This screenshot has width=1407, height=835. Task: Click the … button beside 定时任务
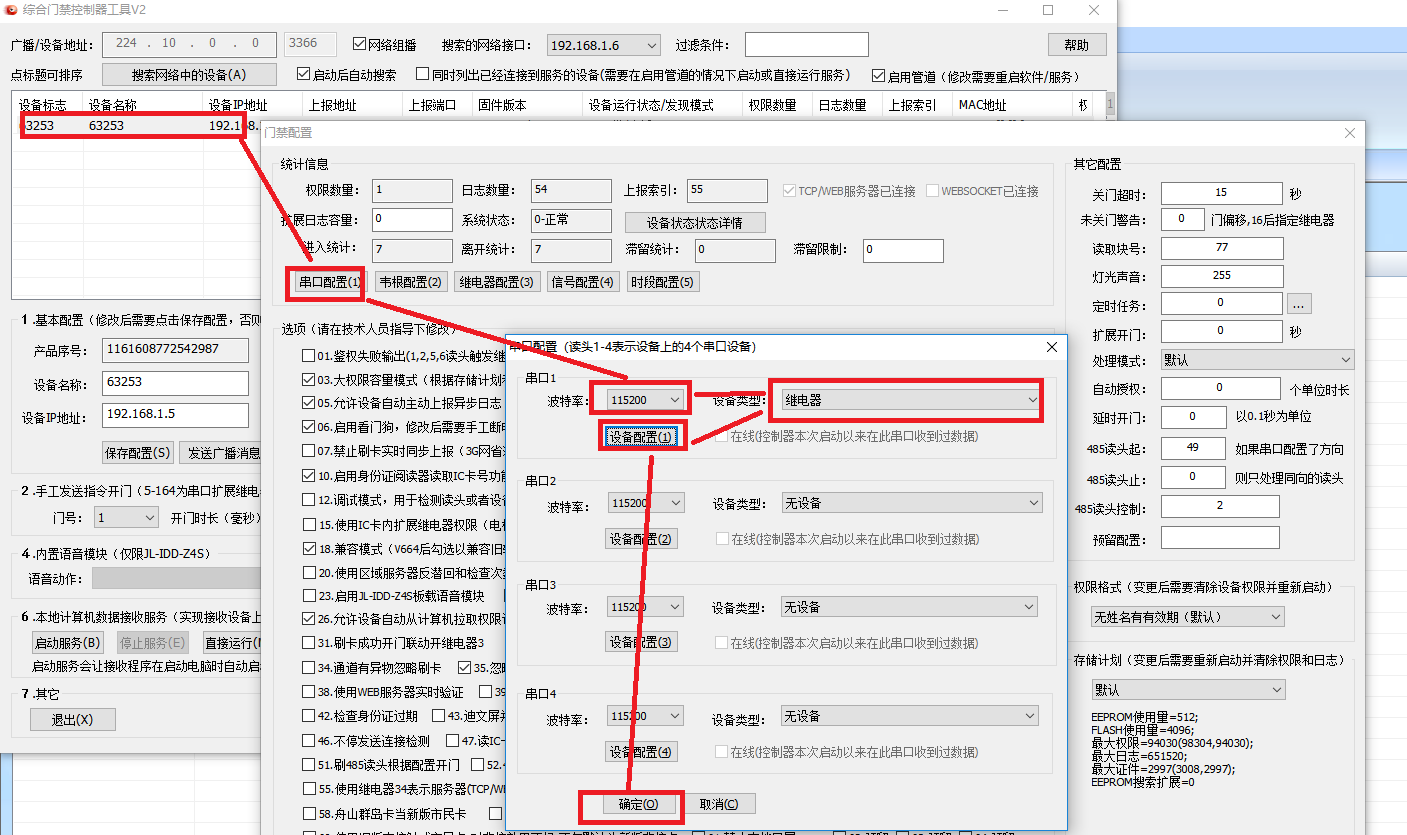click(x=1299, y=303)
